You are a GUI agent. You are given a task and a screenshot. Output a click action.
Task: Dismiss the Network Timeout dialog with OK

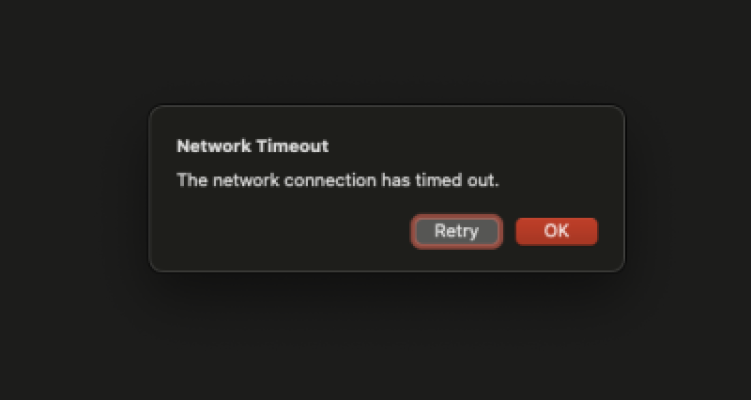(557, 231)
